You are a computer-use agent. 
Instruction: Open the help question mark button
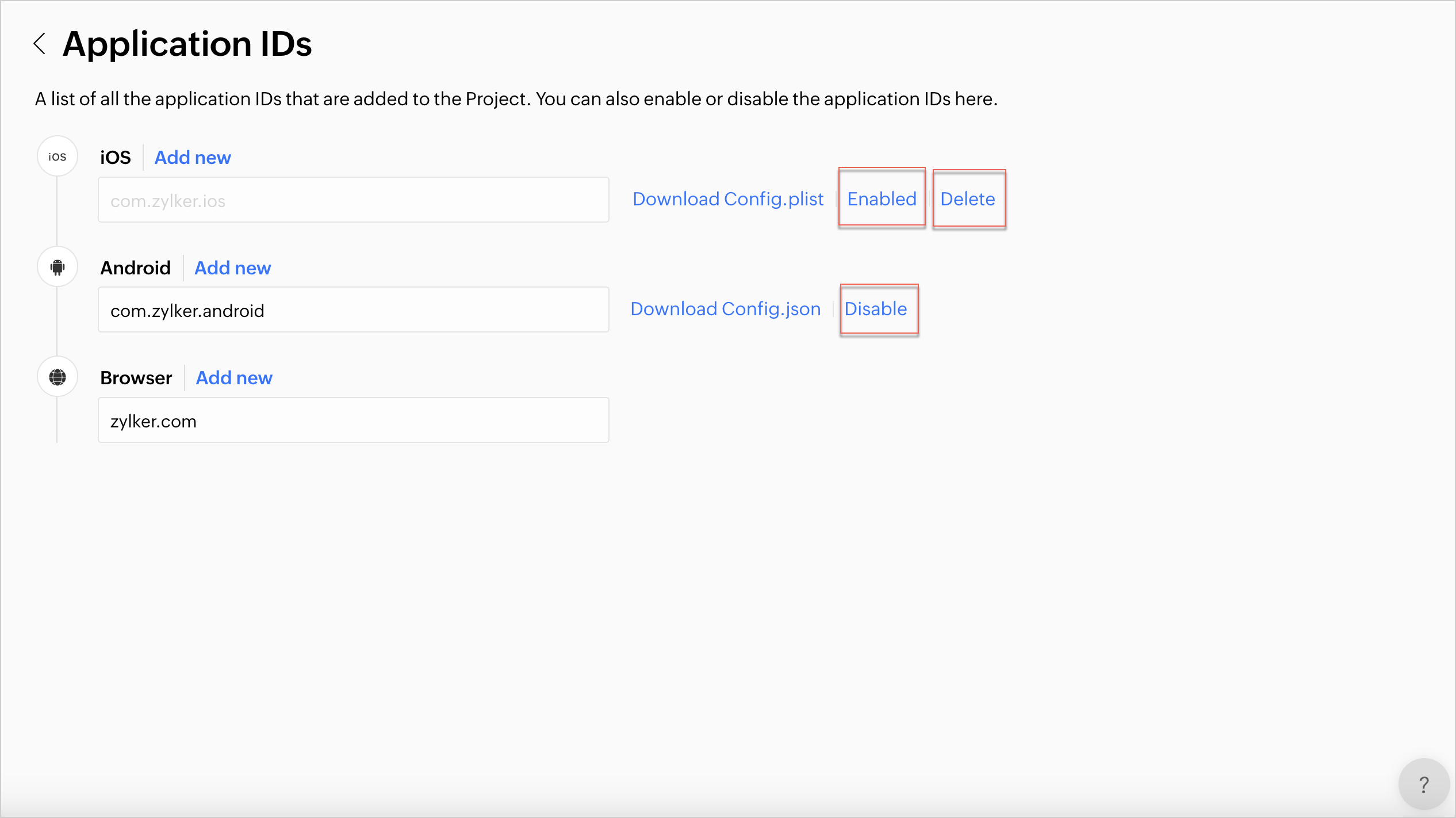pos(1423,785)
